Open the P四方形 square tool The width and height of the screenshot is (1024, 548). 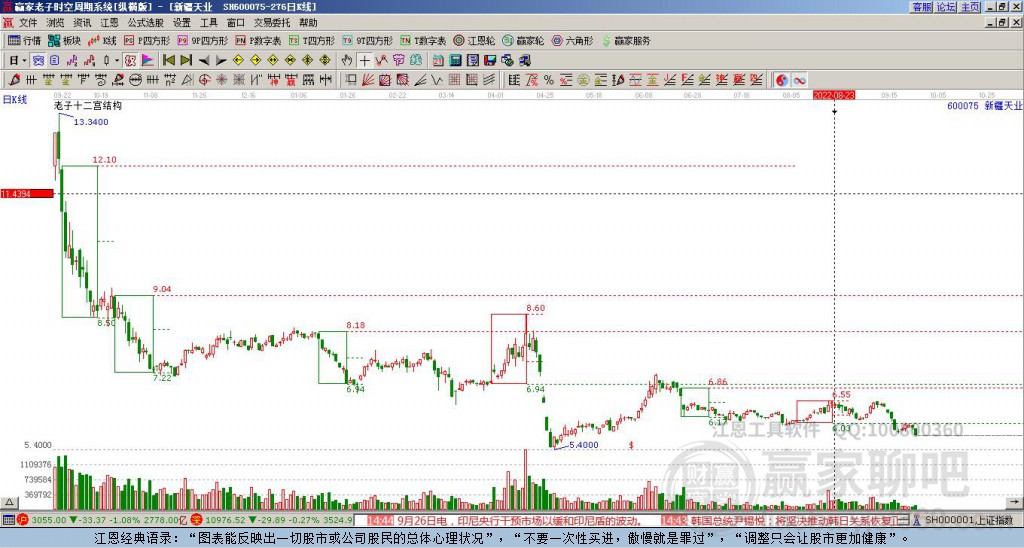pyautogui.click(x=147, y=40)
